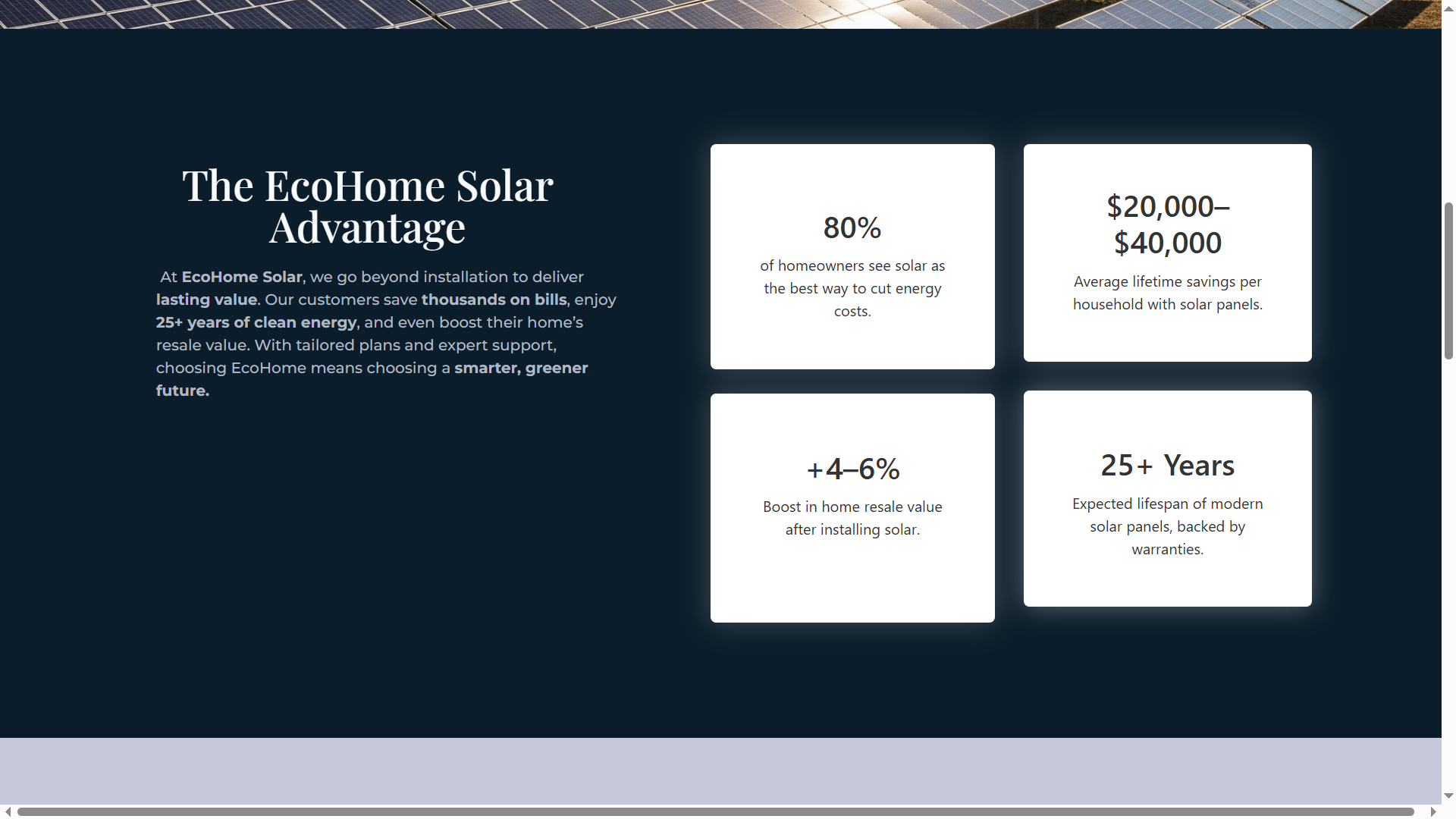Click the 80% figure text
Screen dimensions: 1456x819
tap(852, 227)
